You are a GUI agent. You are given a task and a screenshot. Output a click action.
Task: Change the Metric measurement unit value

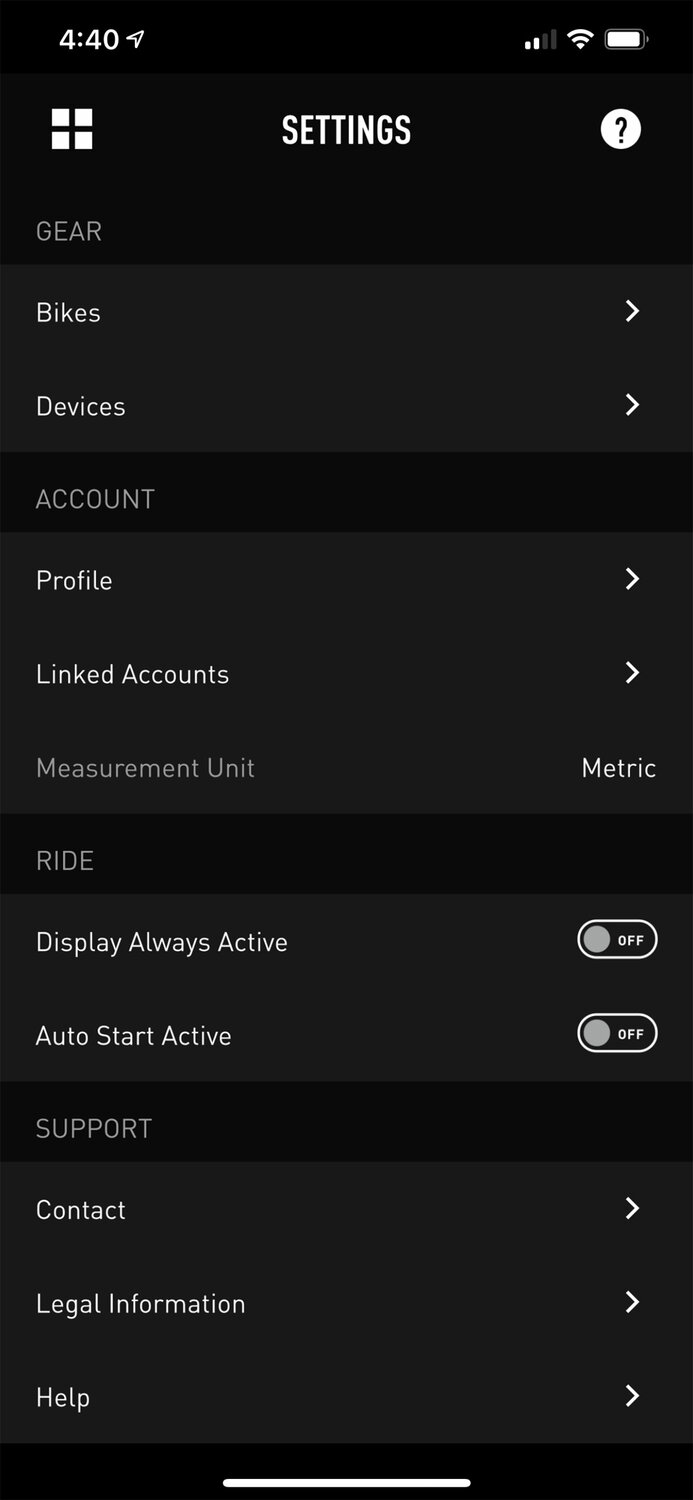click(618, 768)
